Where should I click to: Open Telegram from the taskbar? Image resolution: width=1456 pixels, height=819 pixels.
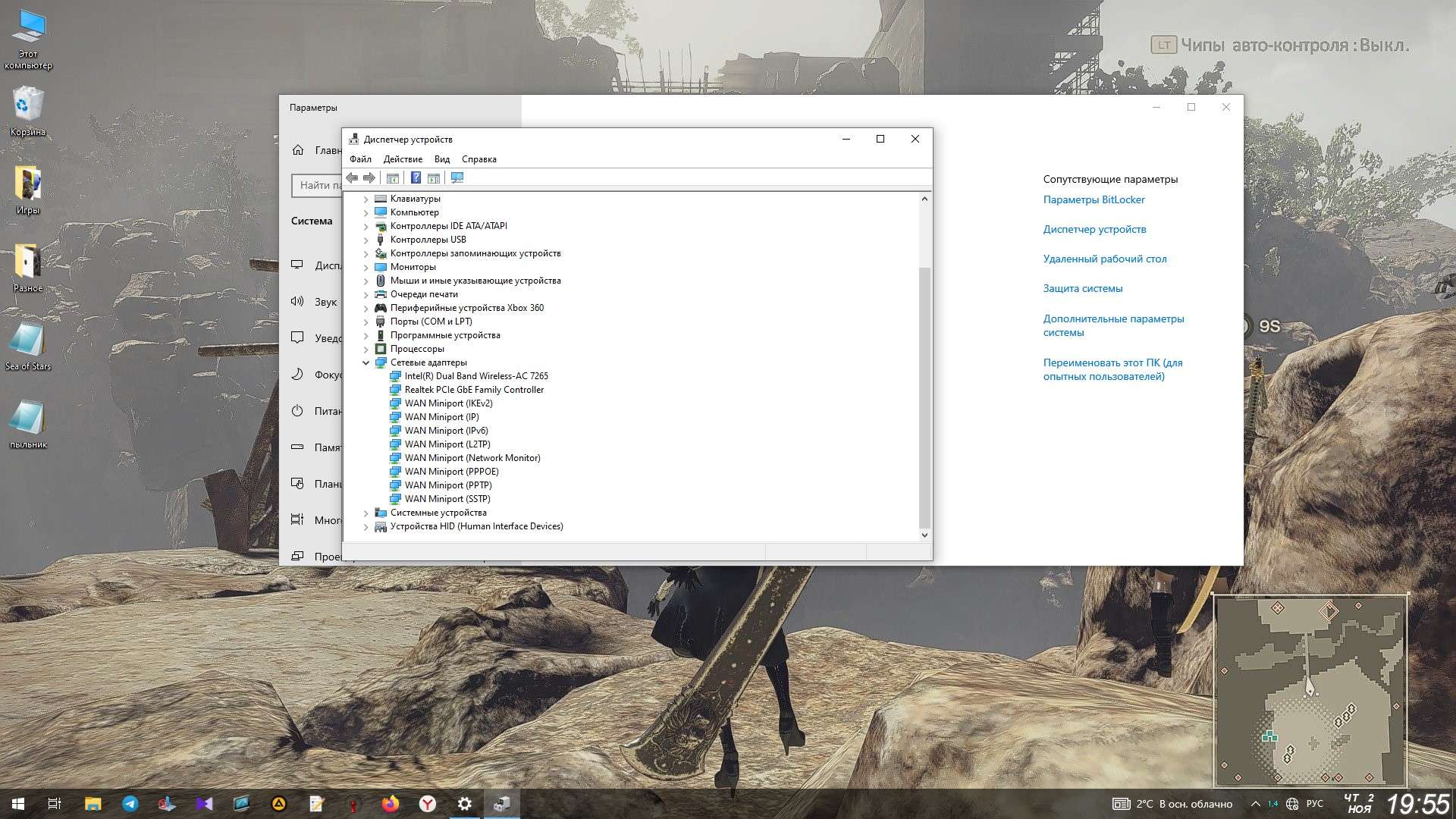(x=130, y=804)
